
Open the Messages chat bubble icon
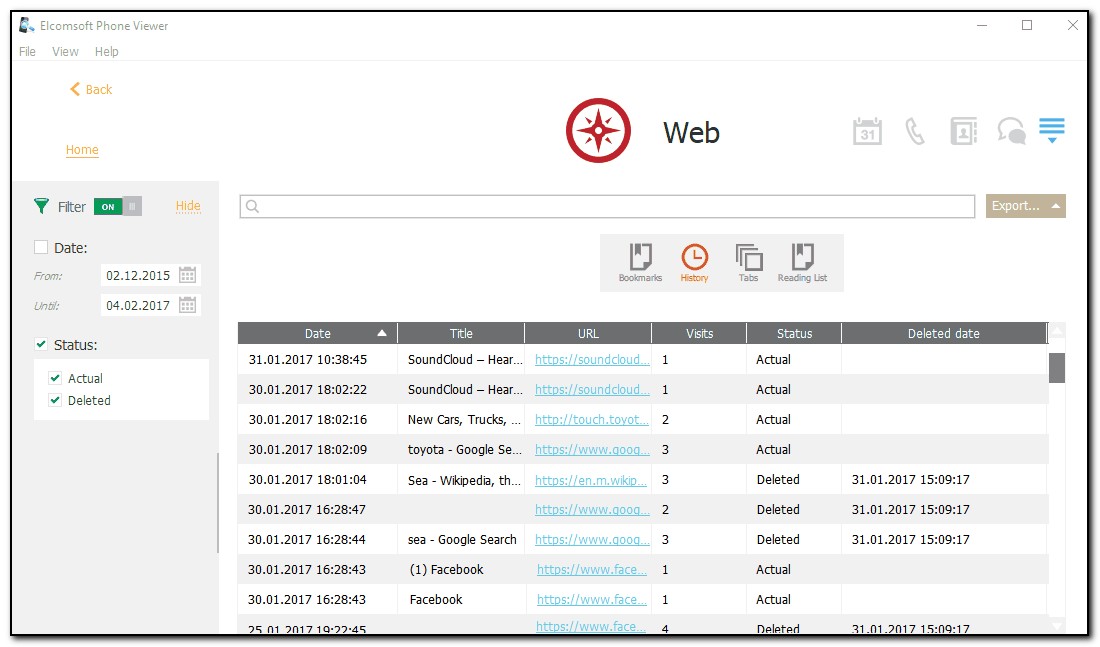click(1011, 131)
